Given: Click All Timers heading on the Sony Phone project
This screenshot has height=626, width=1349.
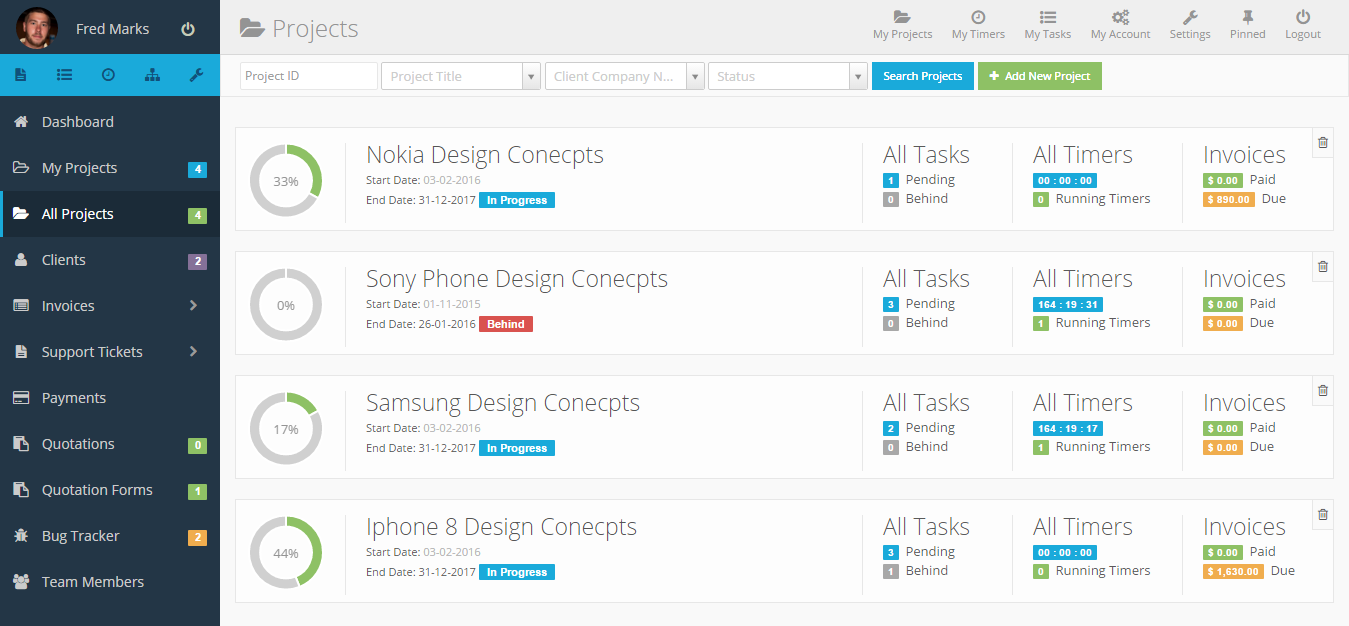Looking at the screenshot, I should point(1083,279).
